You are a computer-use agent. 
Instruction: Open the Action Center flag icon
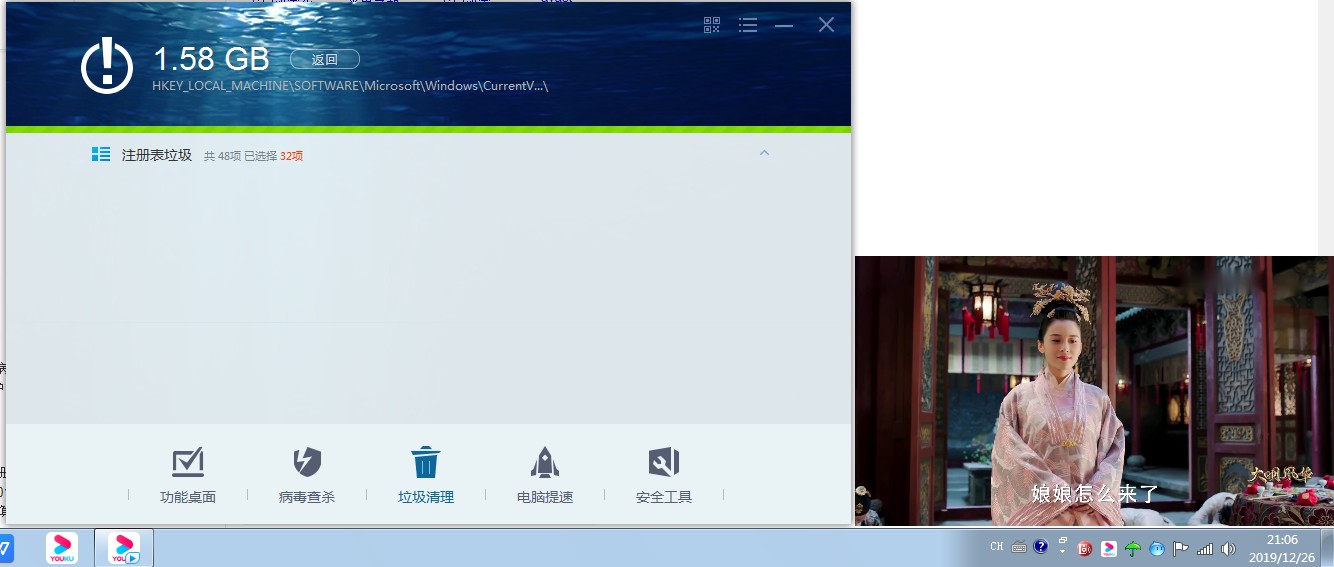click(1181, 548)
